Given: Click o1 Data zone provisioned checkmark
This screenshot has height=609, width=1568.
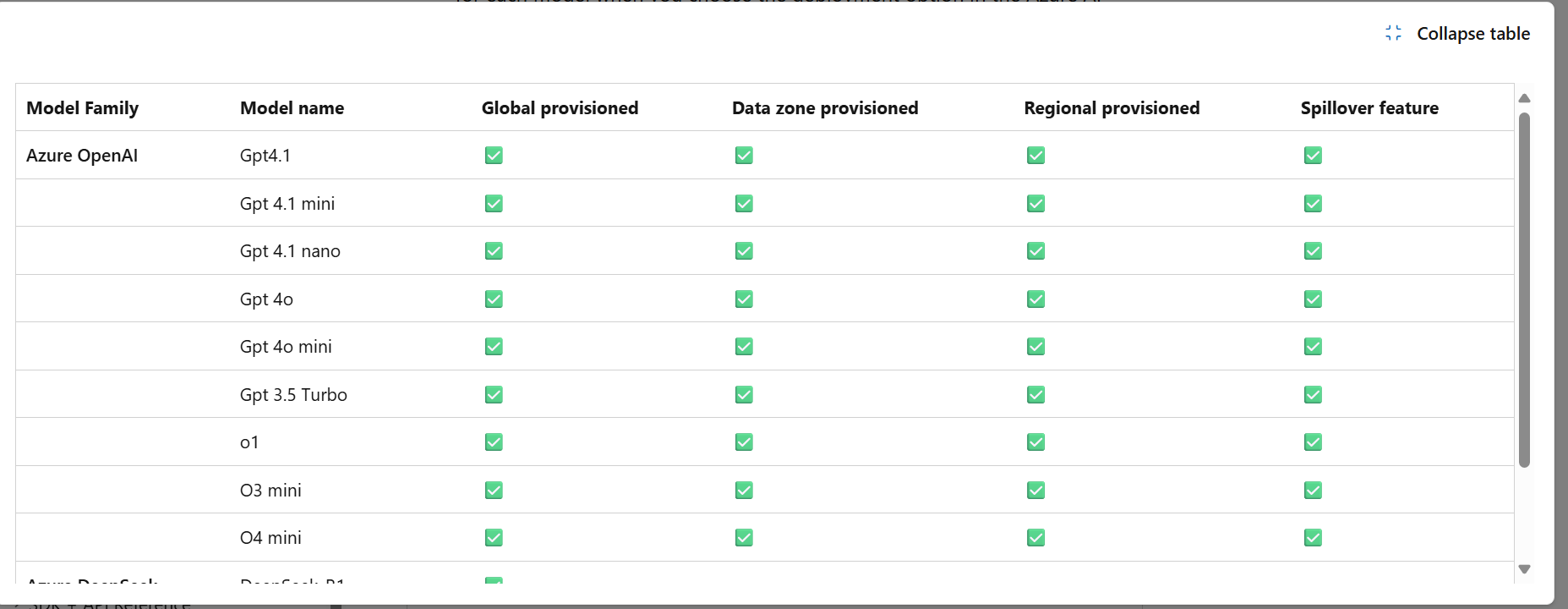Looking at the screenshot, I should (744, 442).
